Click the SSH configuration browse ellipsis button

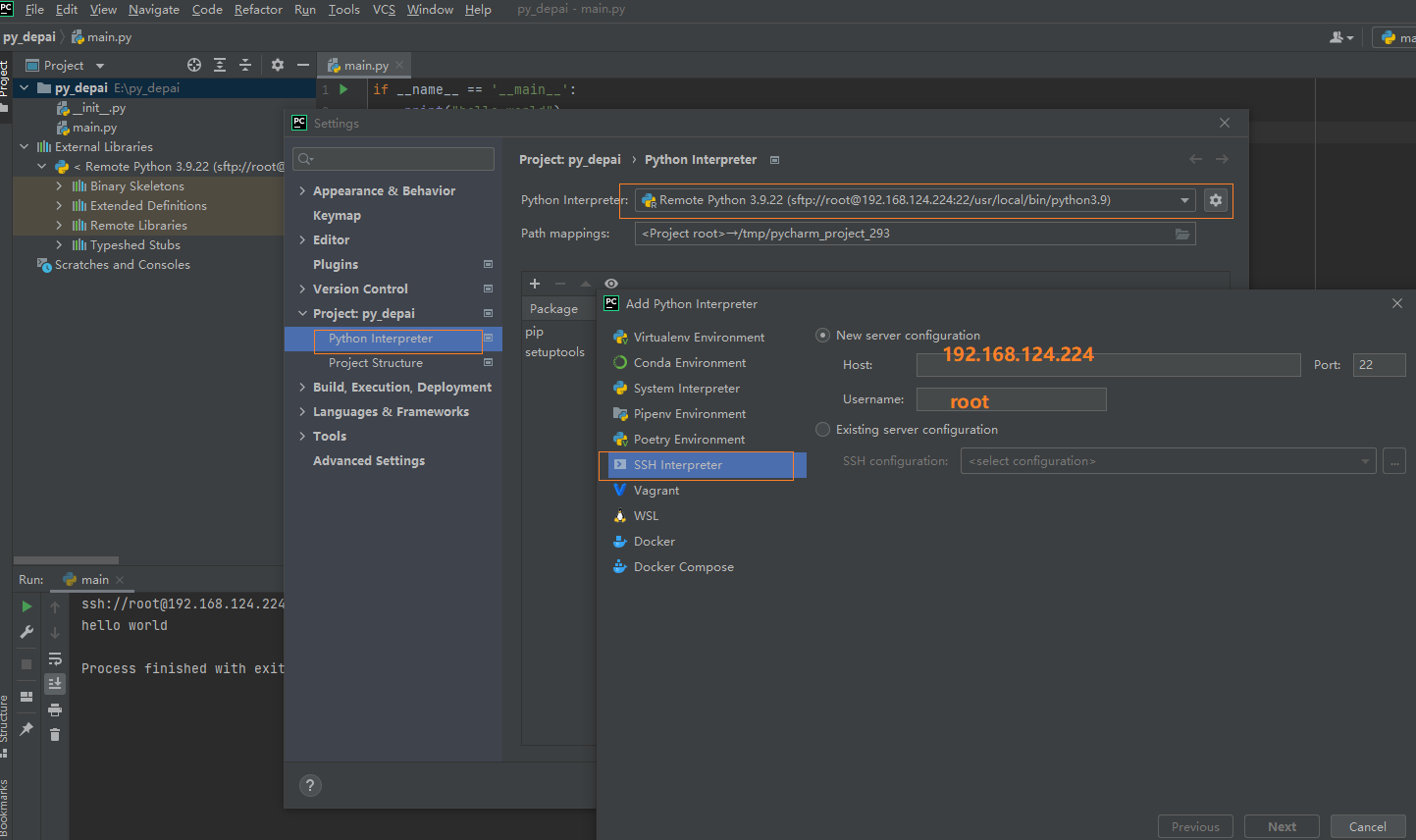(1394, 461)
